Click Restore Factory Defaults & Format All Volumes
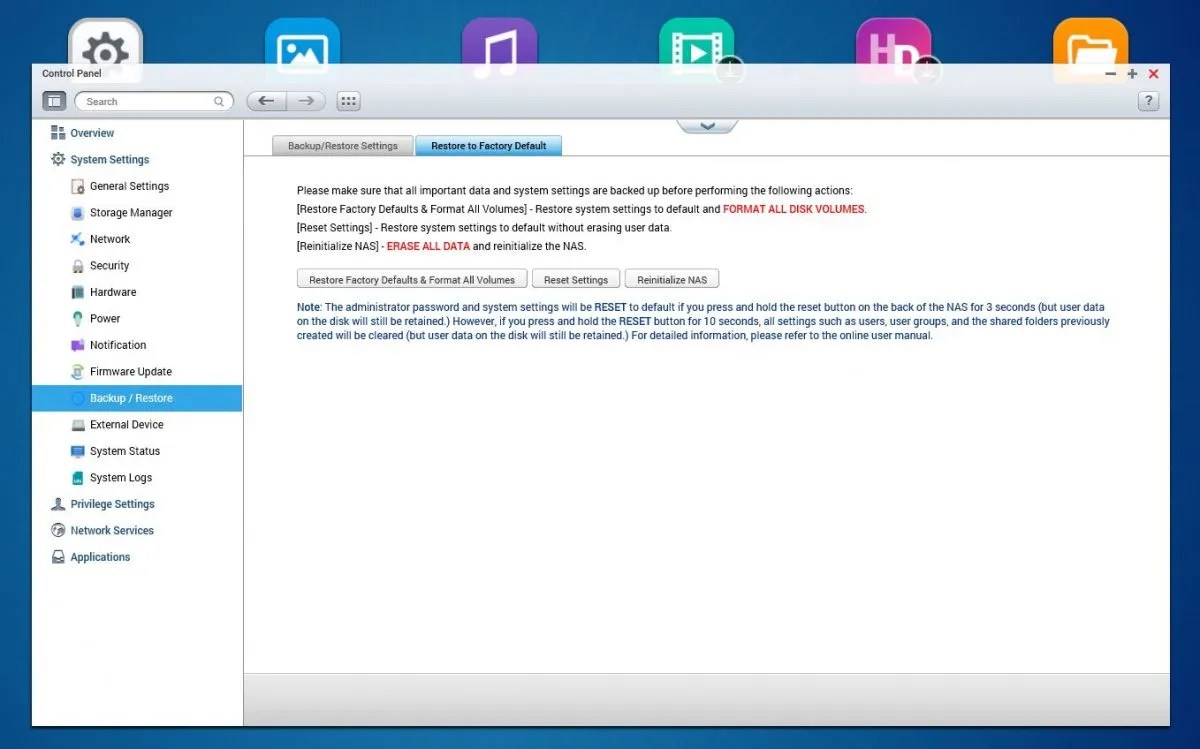The height and width of the screenshot is (749, 1200). click(x=412, y=280)
